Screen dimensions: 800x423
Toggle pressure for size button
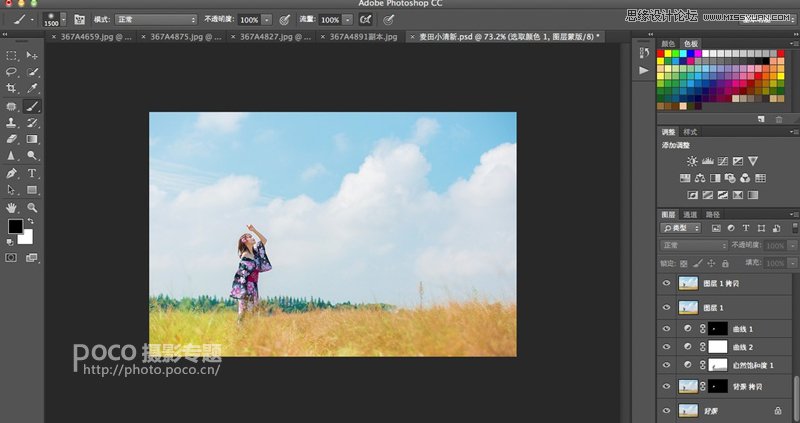coord(389,19)
